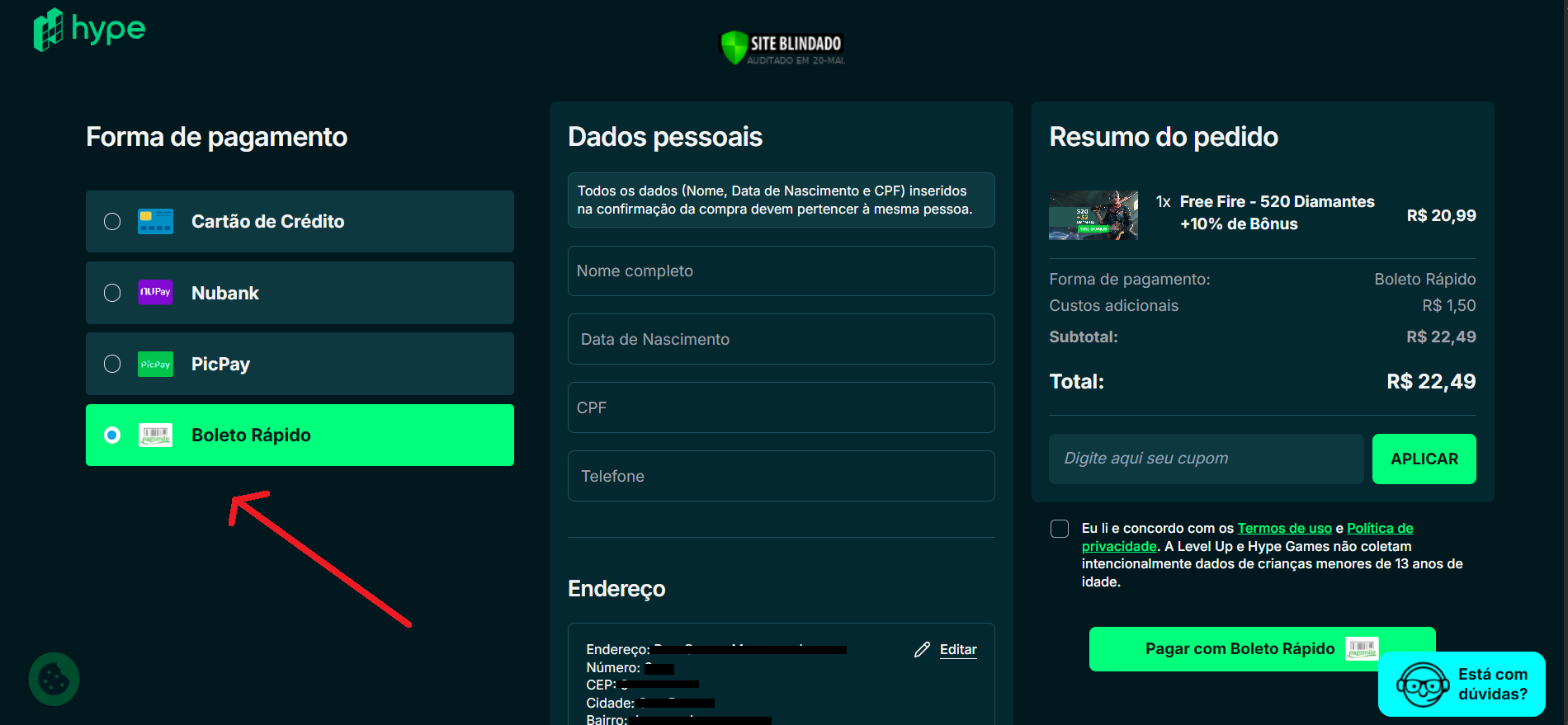Select Cartão de Crédito radio button
The height and width of the screenshot is (725, 1568).
112,221
